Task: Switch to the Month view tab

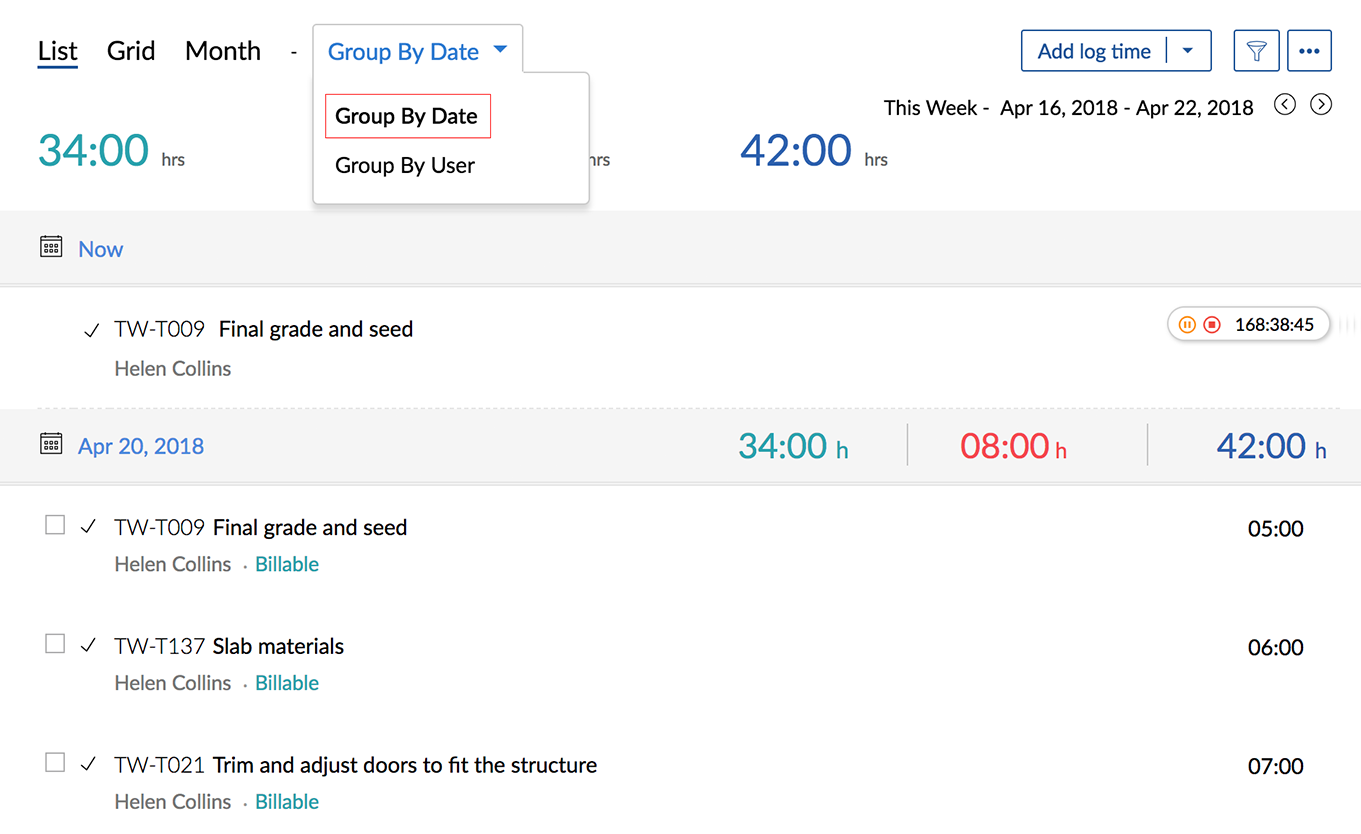Action: [x=223, y=51]
